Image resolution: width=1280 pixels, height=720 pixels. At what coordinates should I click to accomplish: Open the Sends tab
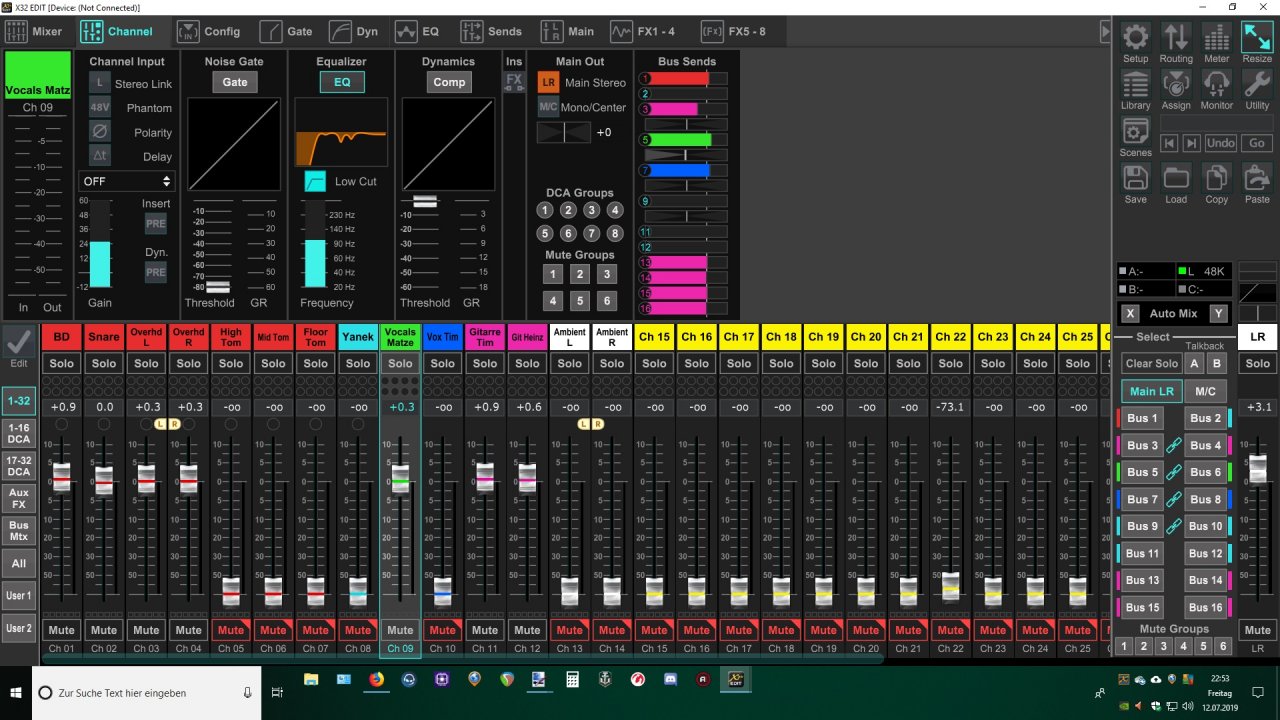point(491,31)
